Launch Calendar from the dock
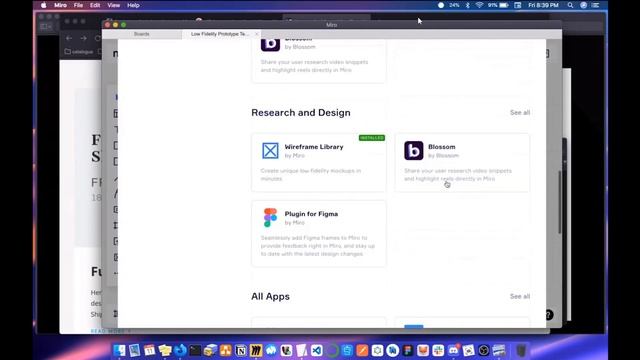 coord(150,350)
